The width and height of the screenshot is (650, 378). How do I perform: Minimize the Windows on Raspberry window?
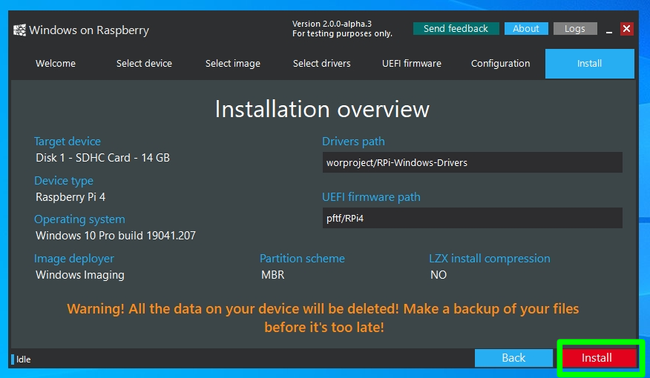[609, 29]
